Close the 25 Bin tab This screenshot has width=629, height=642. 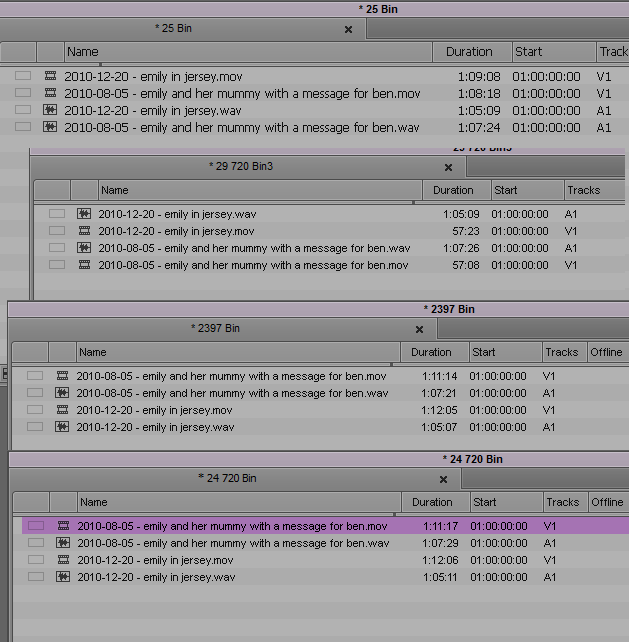coord(348,29)
